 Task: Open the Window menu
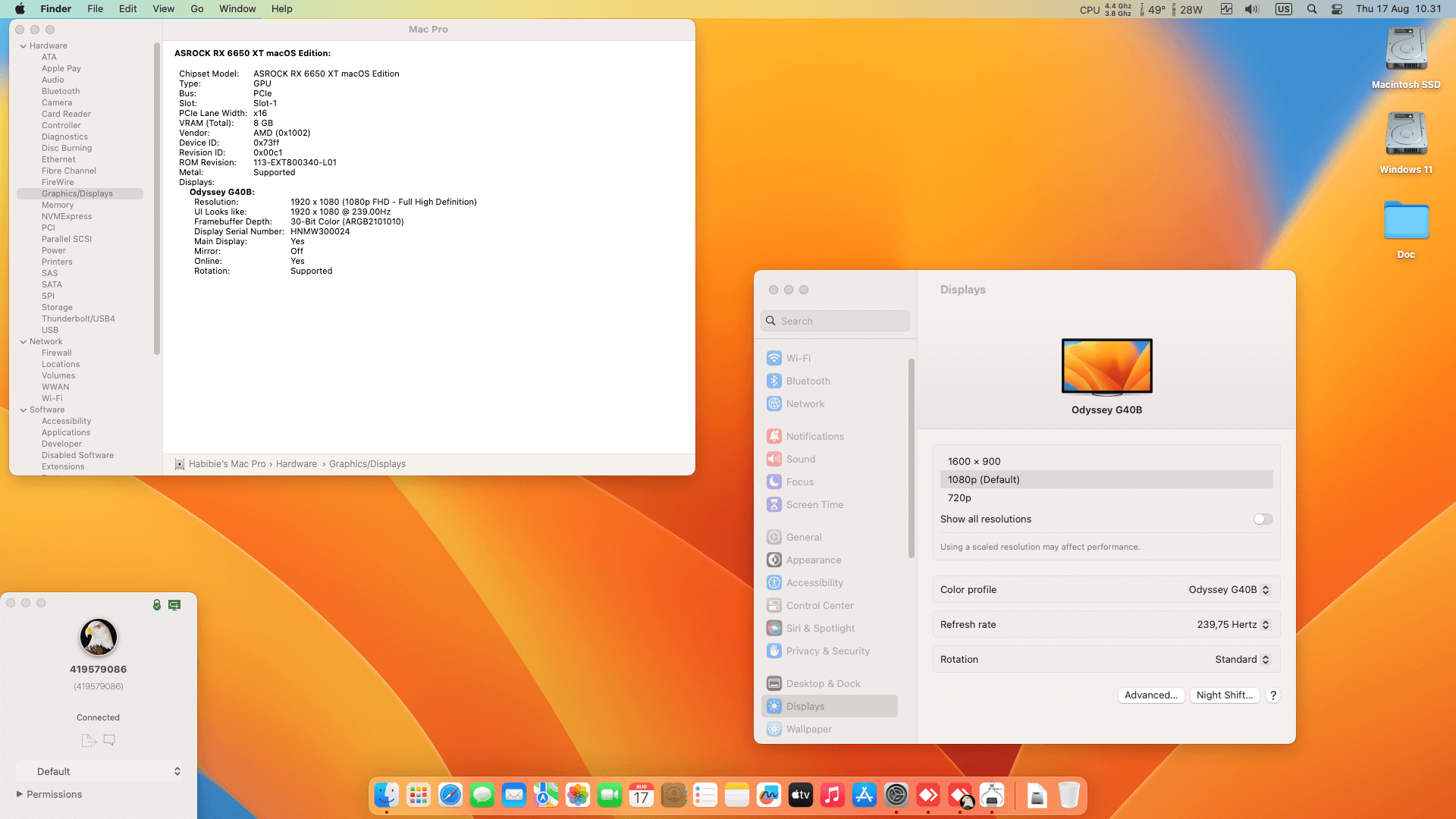pos(237,9)
